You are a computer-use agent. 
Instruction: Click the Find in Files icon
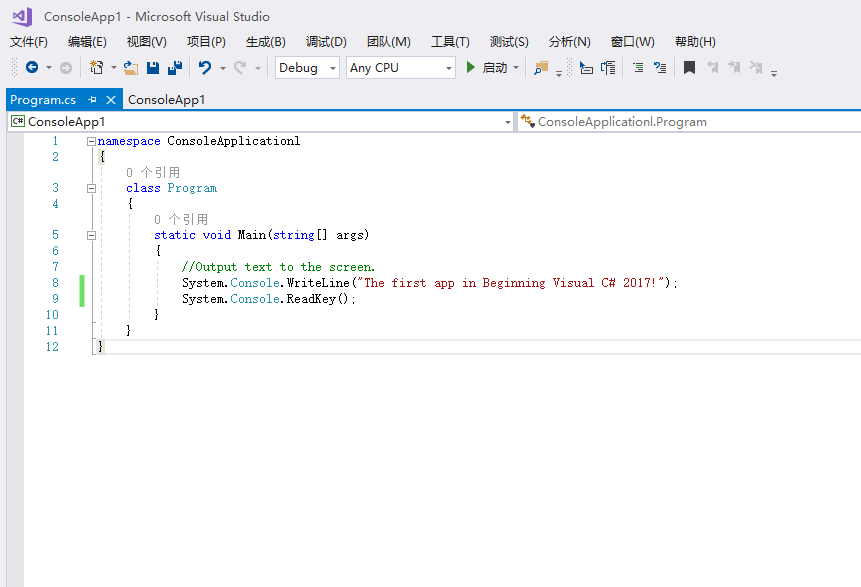541,68
